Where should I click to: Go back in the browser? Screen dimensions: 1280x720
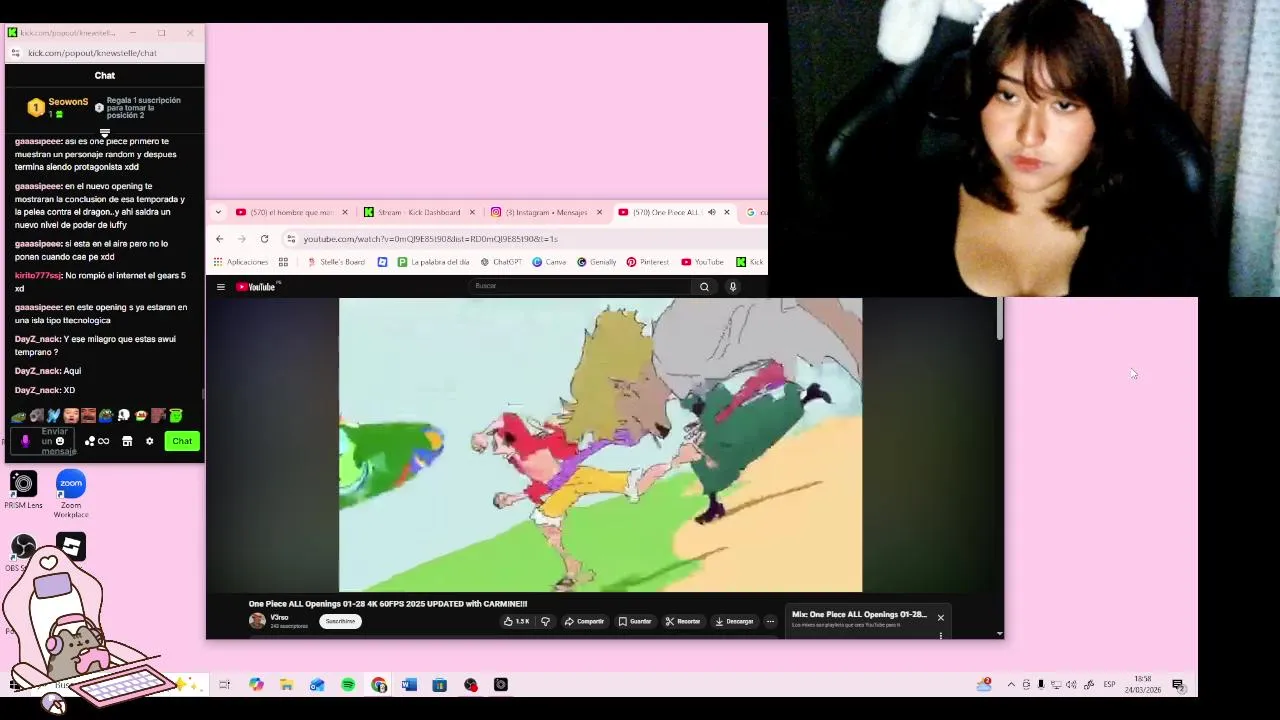click(220, 239)
